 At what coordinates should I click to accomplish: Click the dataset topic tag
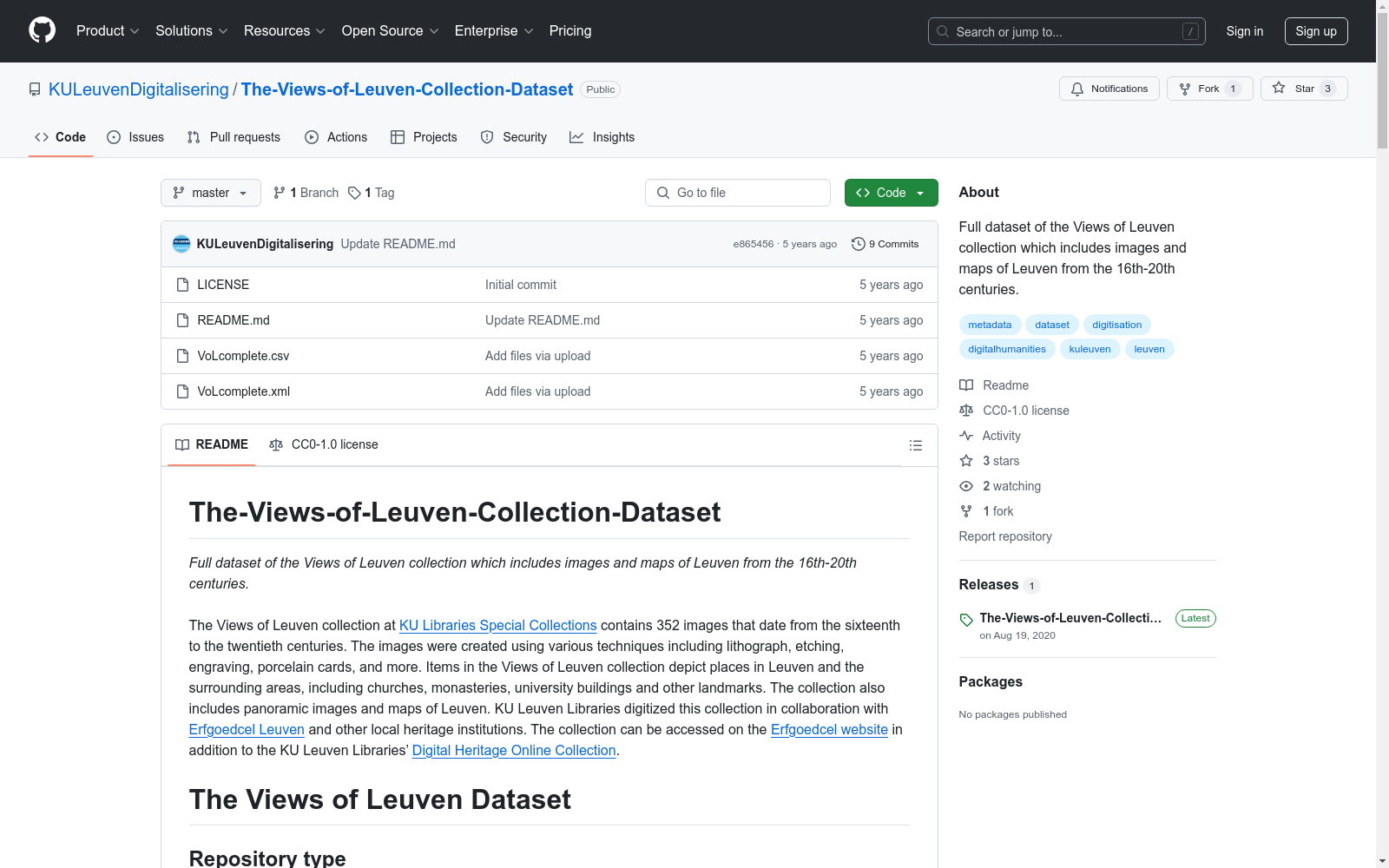pyautogui.click(x=1052, y=325)
